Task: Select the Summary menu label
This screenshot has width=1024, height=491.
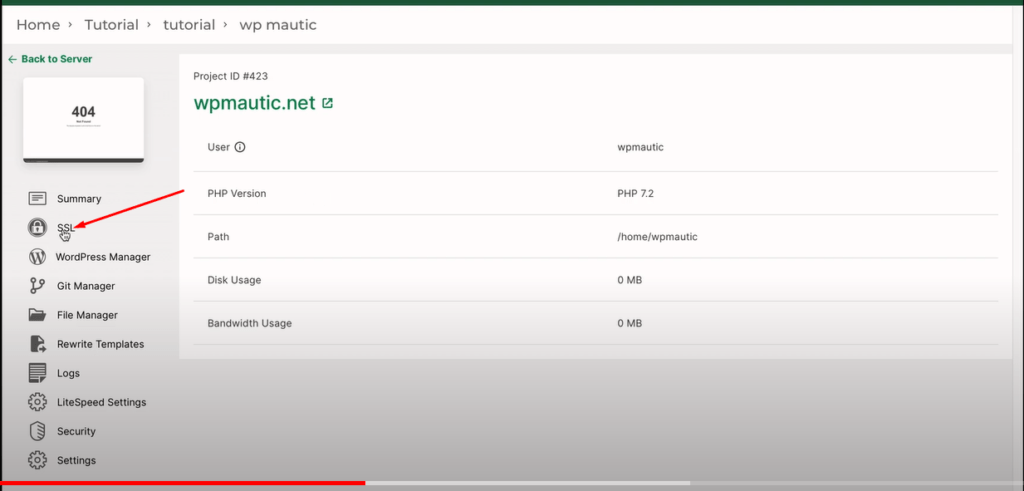Action: (x=79, y=198)
